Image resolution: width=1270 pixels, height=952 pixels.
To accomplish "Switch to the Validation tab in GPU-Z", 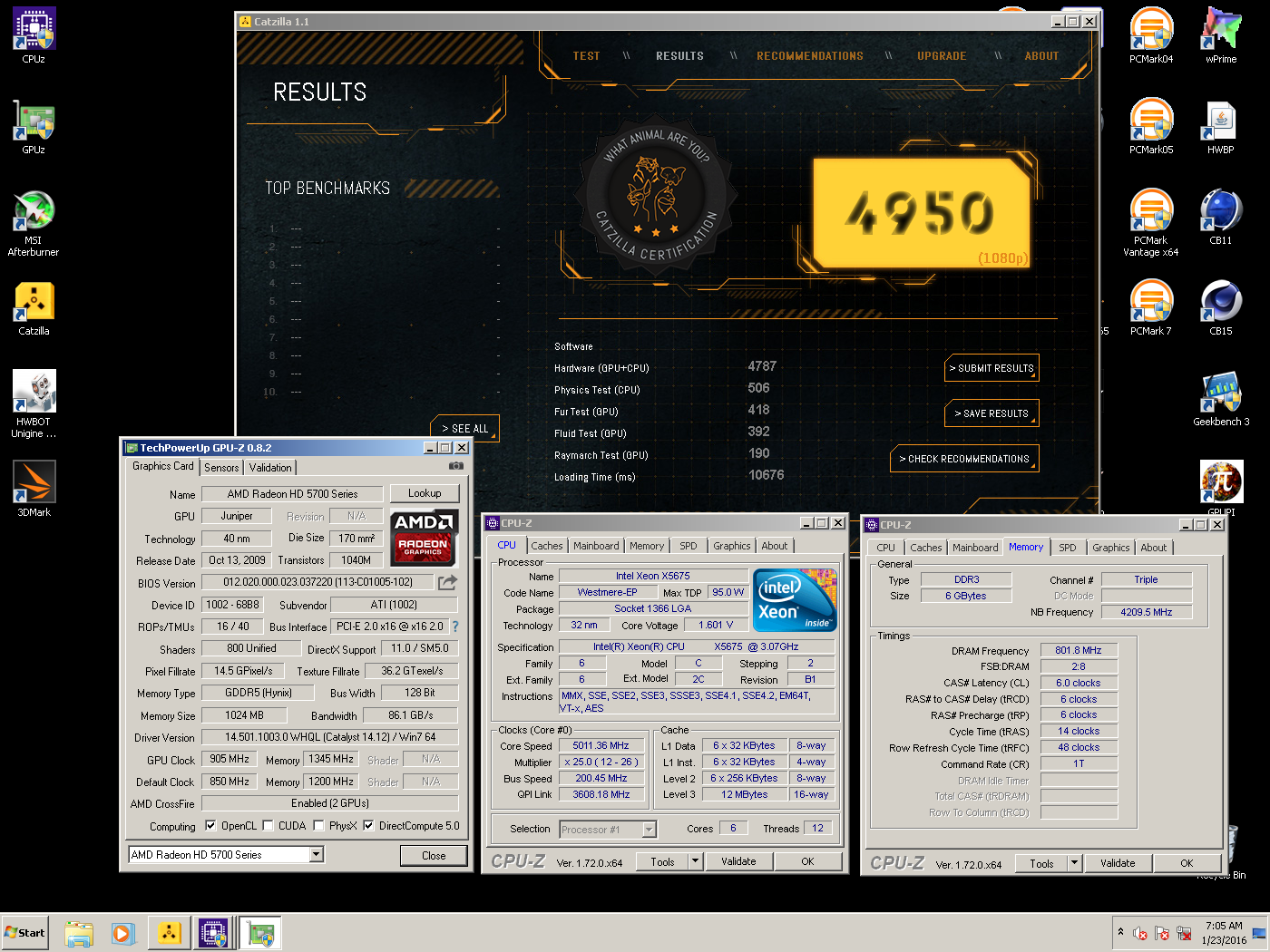I will (270, 468).
